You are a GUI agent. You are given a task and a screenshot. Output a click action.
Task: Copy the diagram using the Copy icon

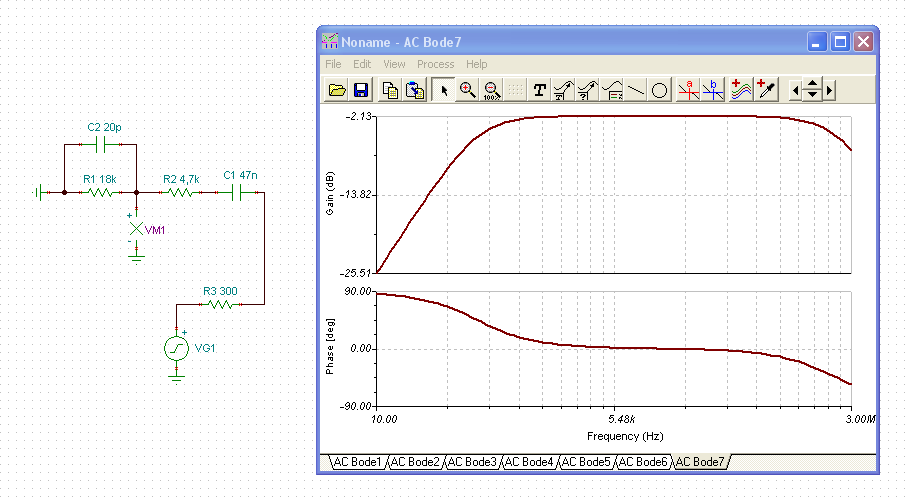[x=390, y=91]
